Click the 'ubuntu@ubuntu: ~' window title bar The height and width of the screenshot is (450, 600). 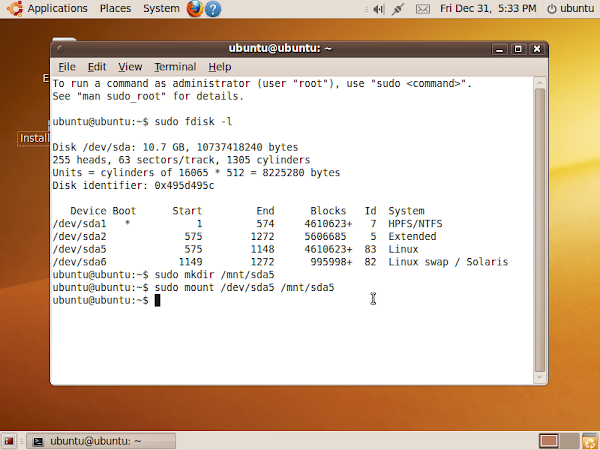[x=280, y=49]
